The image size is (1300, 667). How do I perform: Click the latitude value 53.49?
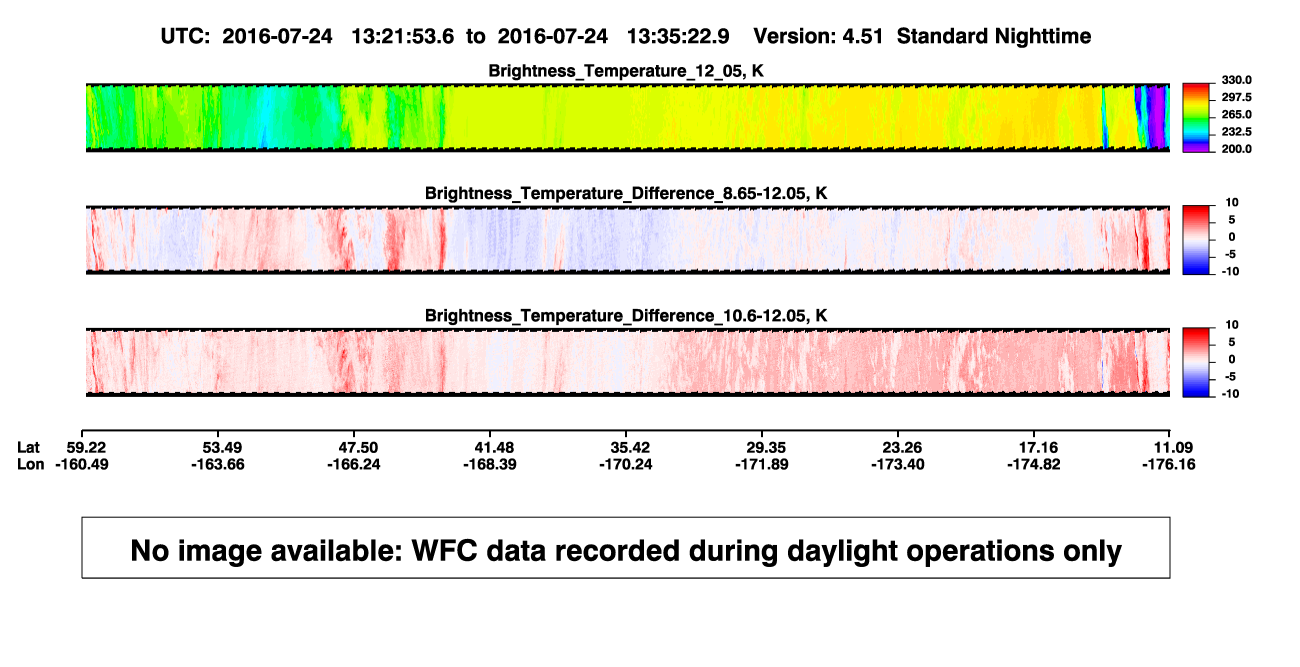(x=217, y=446)
